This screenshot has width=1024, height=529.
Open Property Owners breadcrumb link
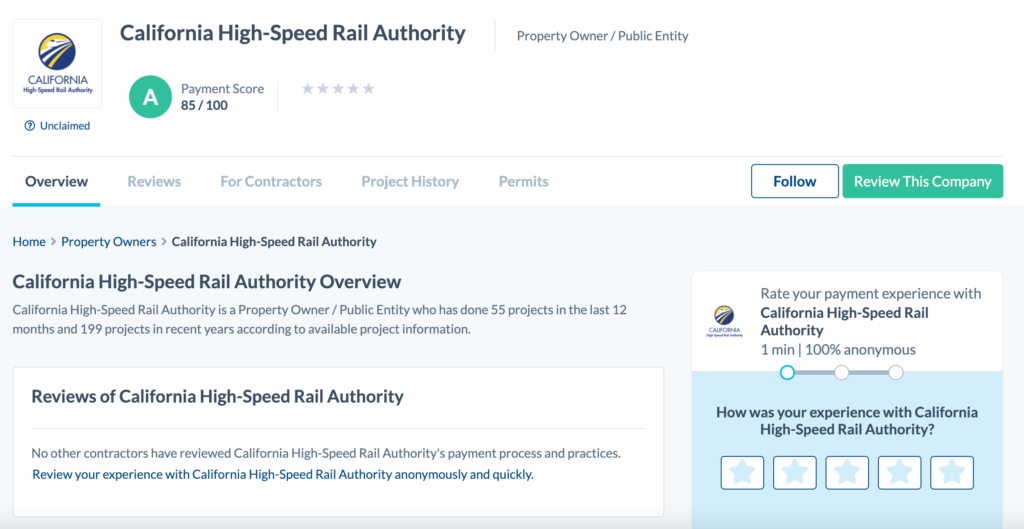[x=109, y=242]
